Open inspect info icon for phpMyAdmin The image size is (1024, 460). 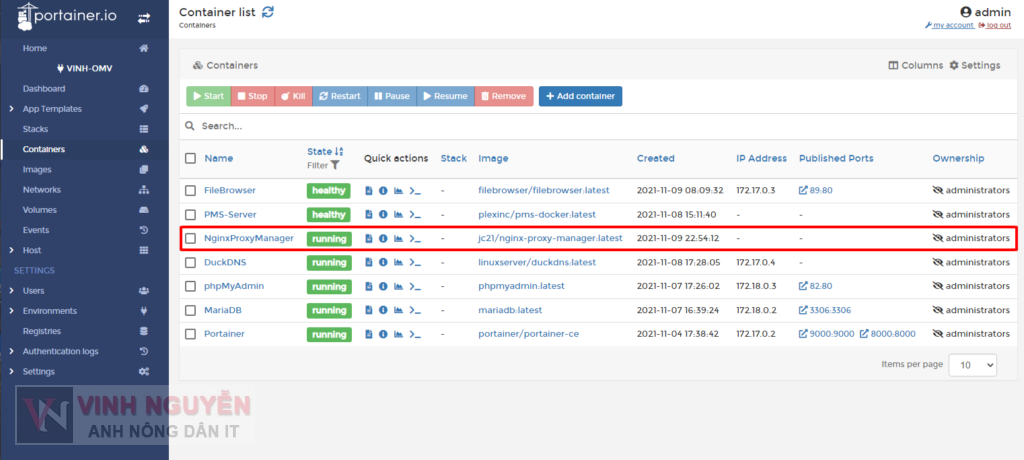(383, 286)
